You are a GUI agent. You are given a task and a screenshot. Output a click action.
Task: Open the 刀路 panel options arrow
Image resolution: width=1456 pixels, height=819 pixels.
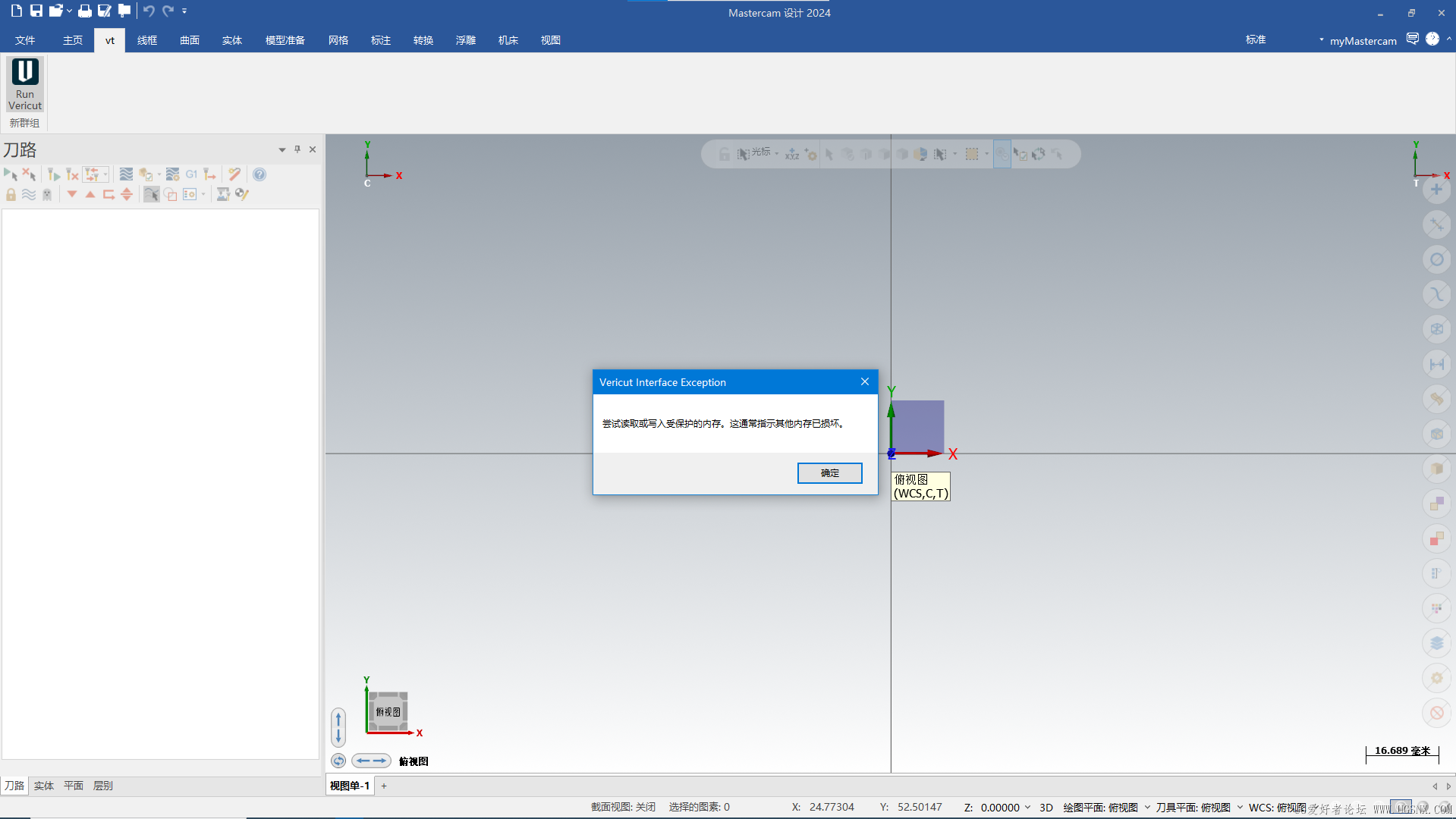click(282, 149)
